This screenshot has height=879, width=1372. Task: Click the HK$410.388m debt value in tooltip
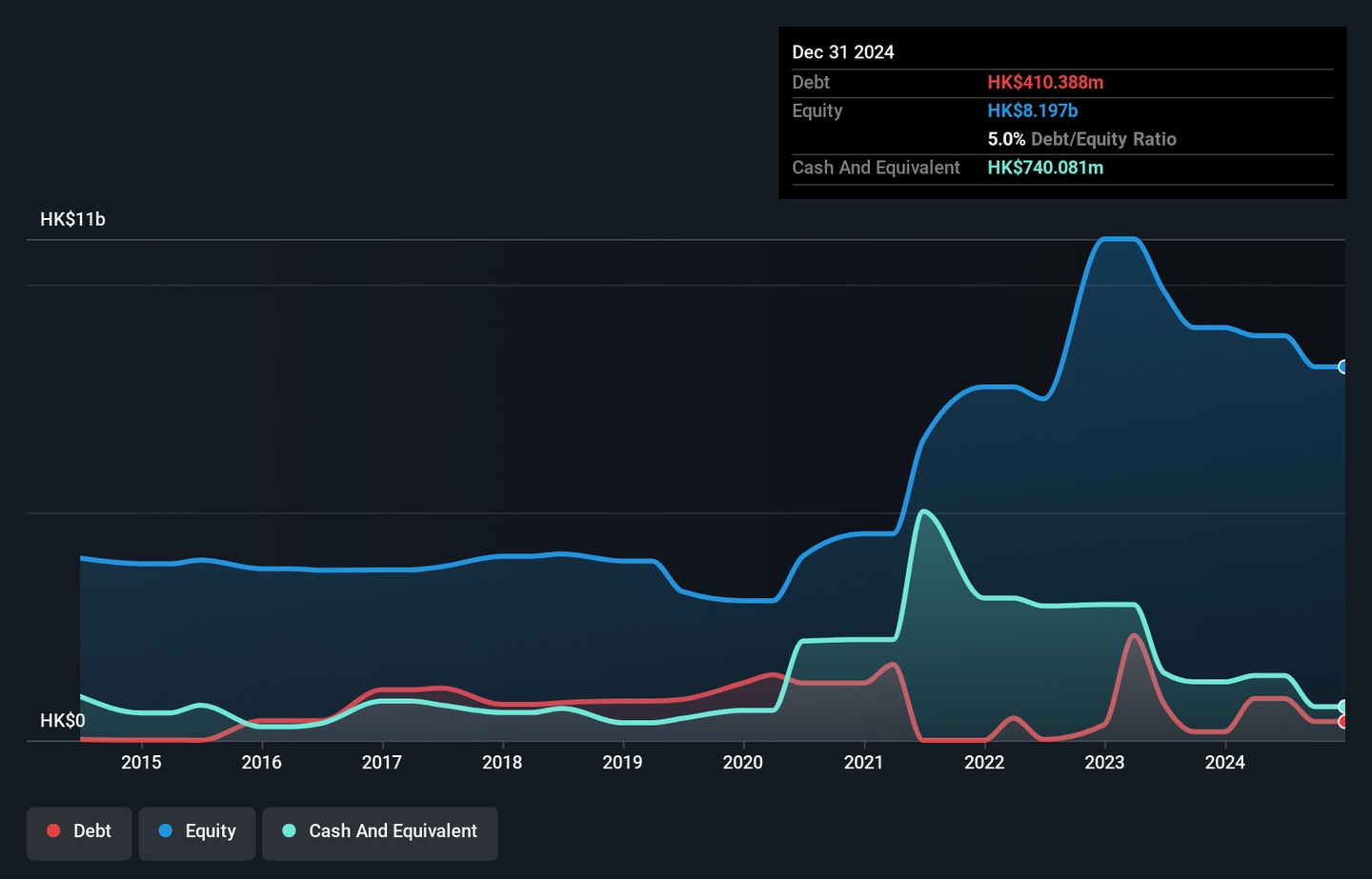[1045, 83]
